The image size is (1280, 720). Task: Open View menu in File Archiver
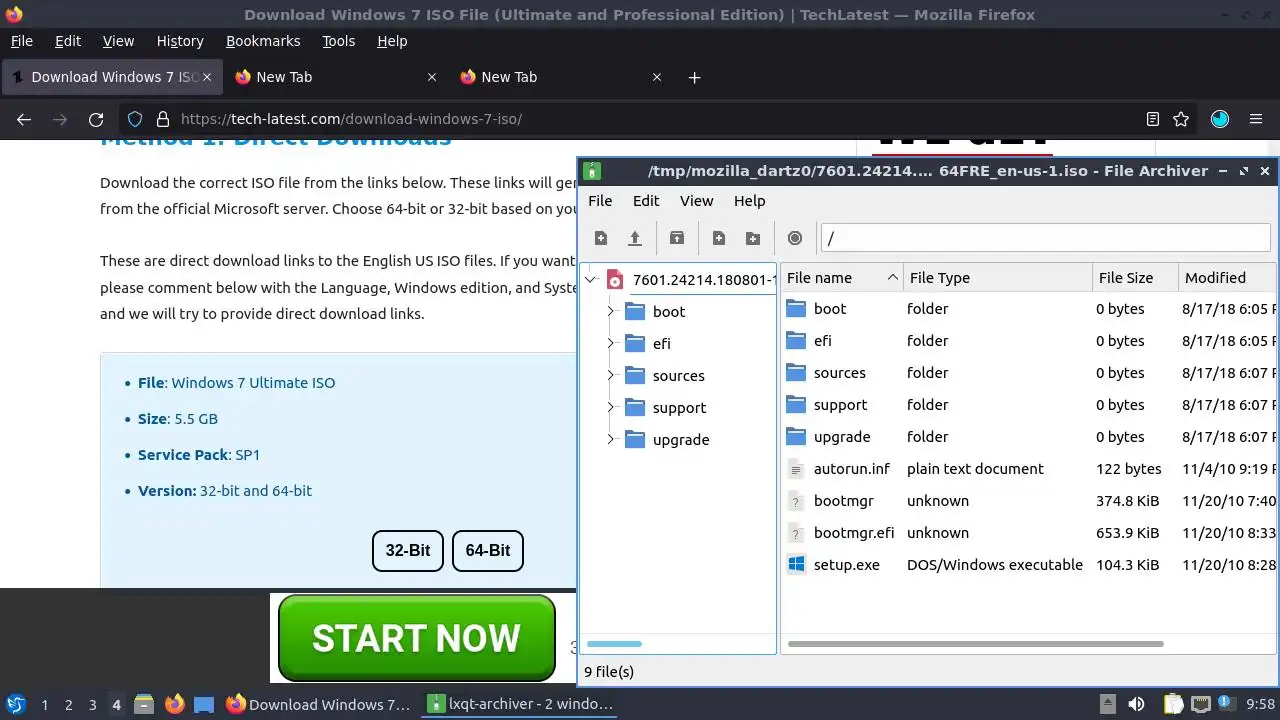click(x=697, y=201)
